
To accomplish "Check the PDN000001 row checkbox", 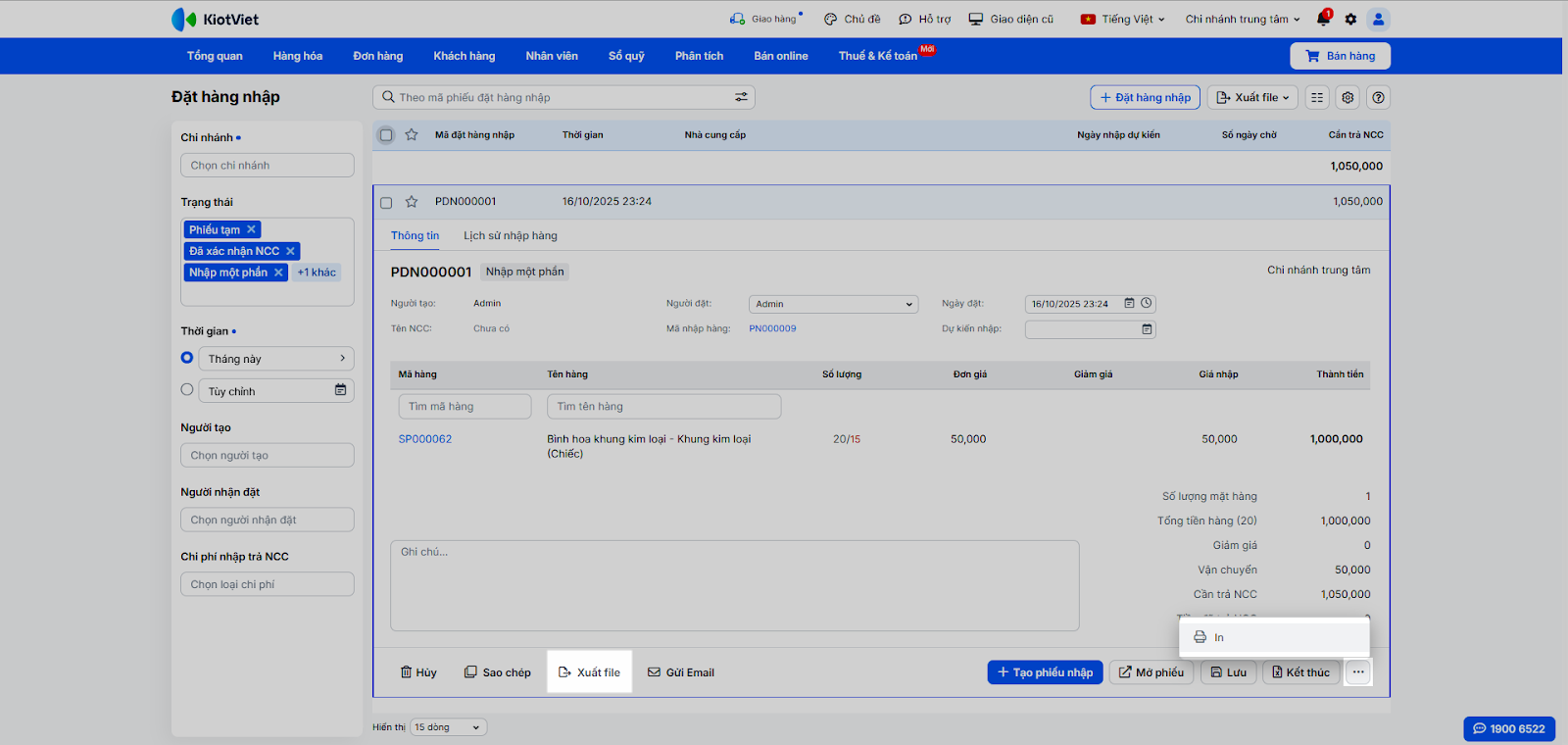I will pos(386,203).
